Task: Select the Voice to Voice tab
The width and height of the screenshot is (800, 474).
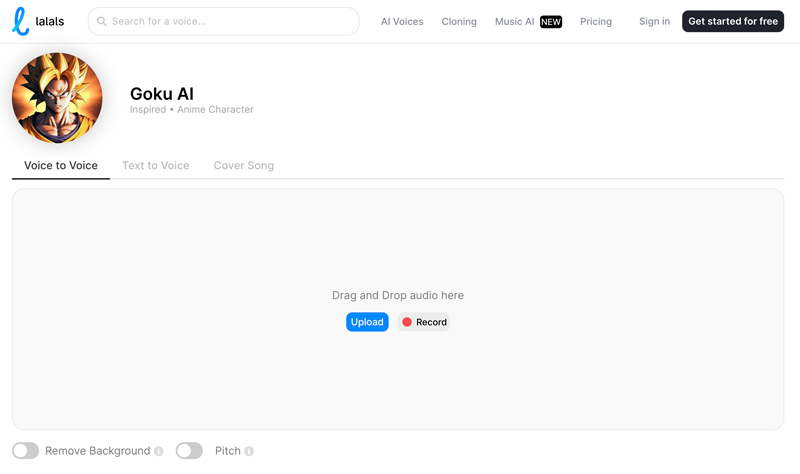Action: point(61,165)
